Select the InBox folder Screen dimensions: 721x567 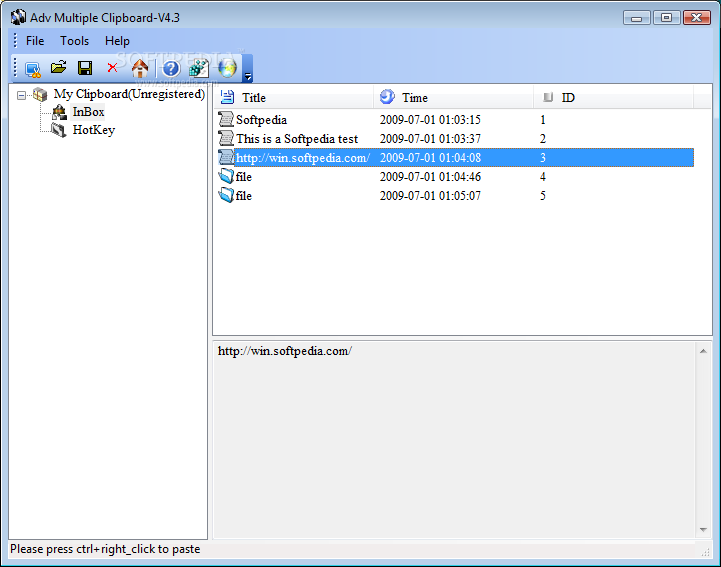pyautogui.click(x=88, y=112)
